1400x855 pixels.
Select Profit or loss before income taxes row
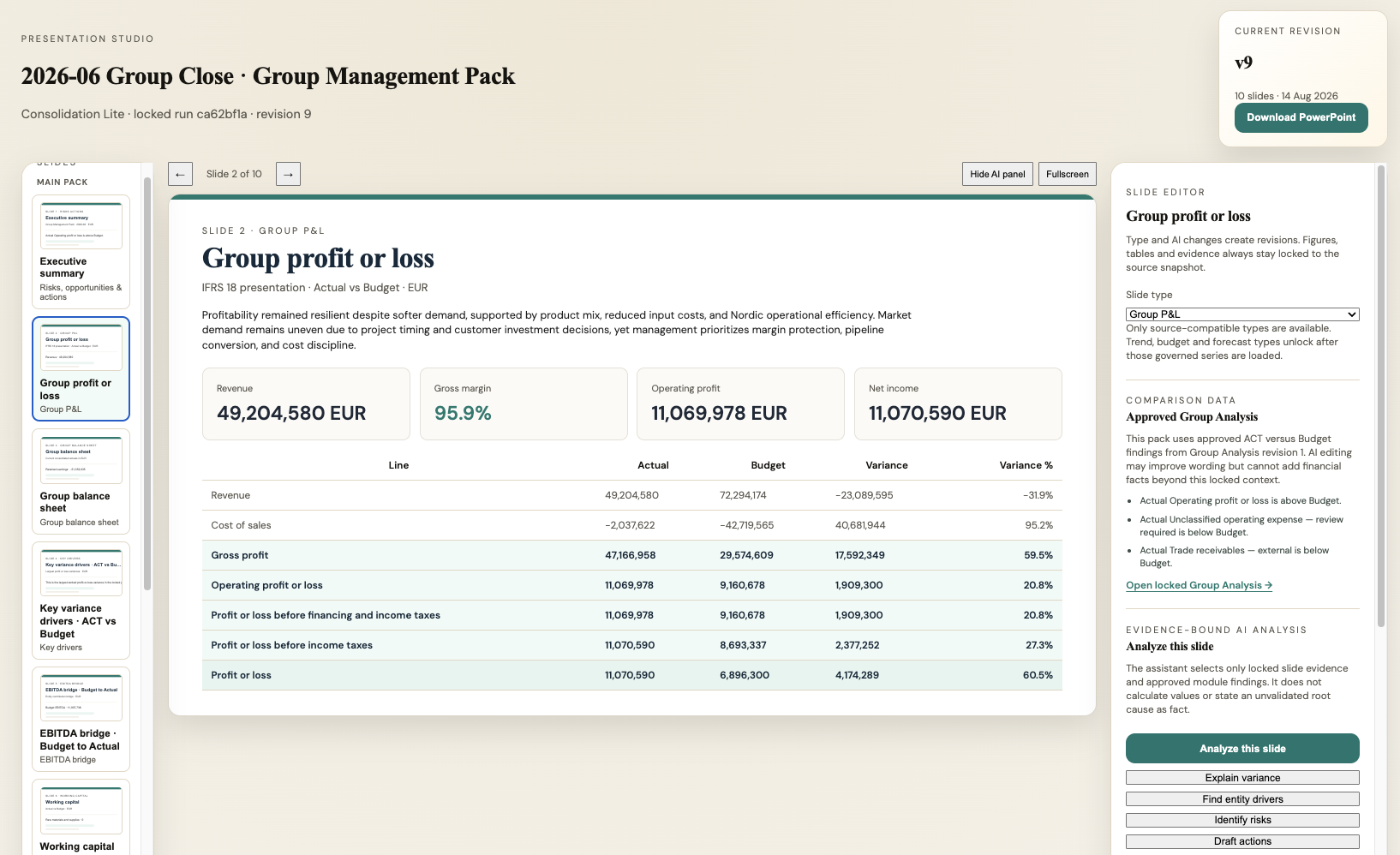[x=632, y=645]
